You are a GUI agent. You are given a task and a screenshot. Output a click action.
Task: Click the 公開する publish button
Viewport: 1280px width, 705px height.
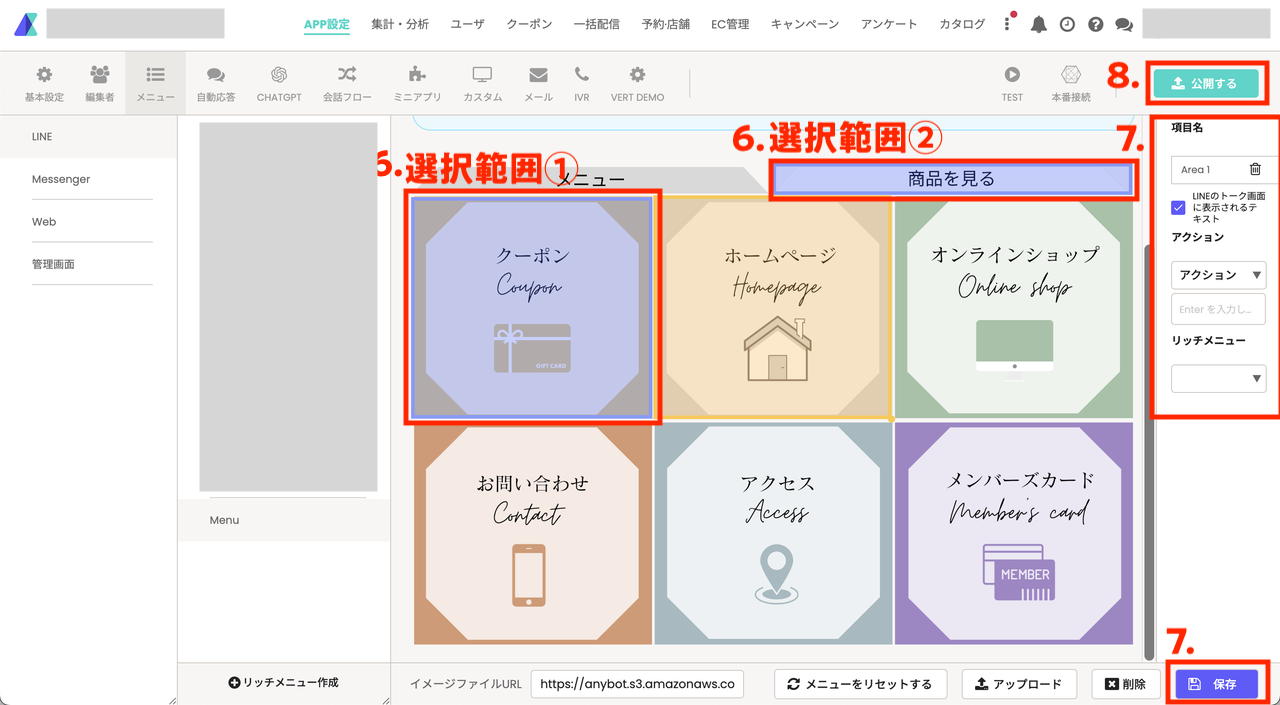tap(1205, 84)
